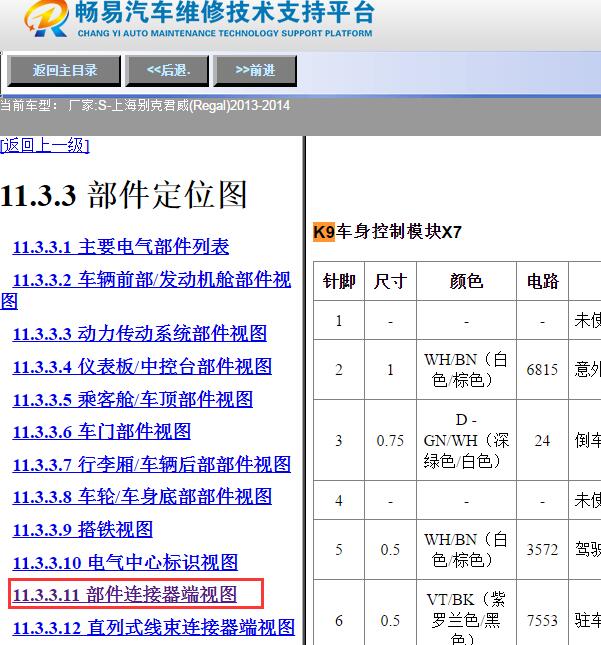Open 11.3.3.1 主要电气部件列表 link
Viewport: 601px width, 645px height.
[121, 247]
